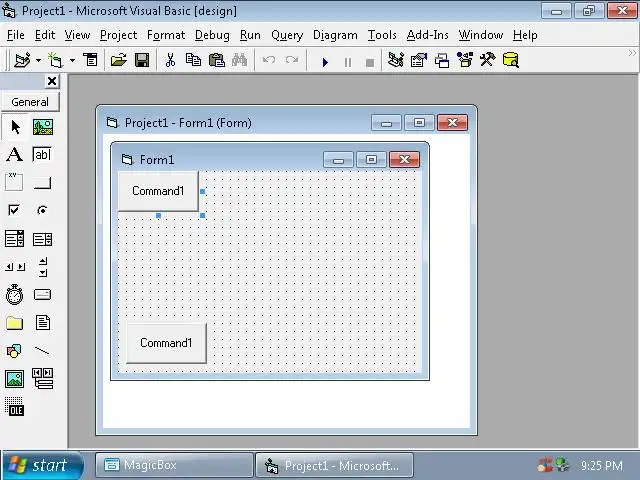Select the upper Command1 button on form
640x480 pixels.
pyautogui.click(x=158, y=191)
